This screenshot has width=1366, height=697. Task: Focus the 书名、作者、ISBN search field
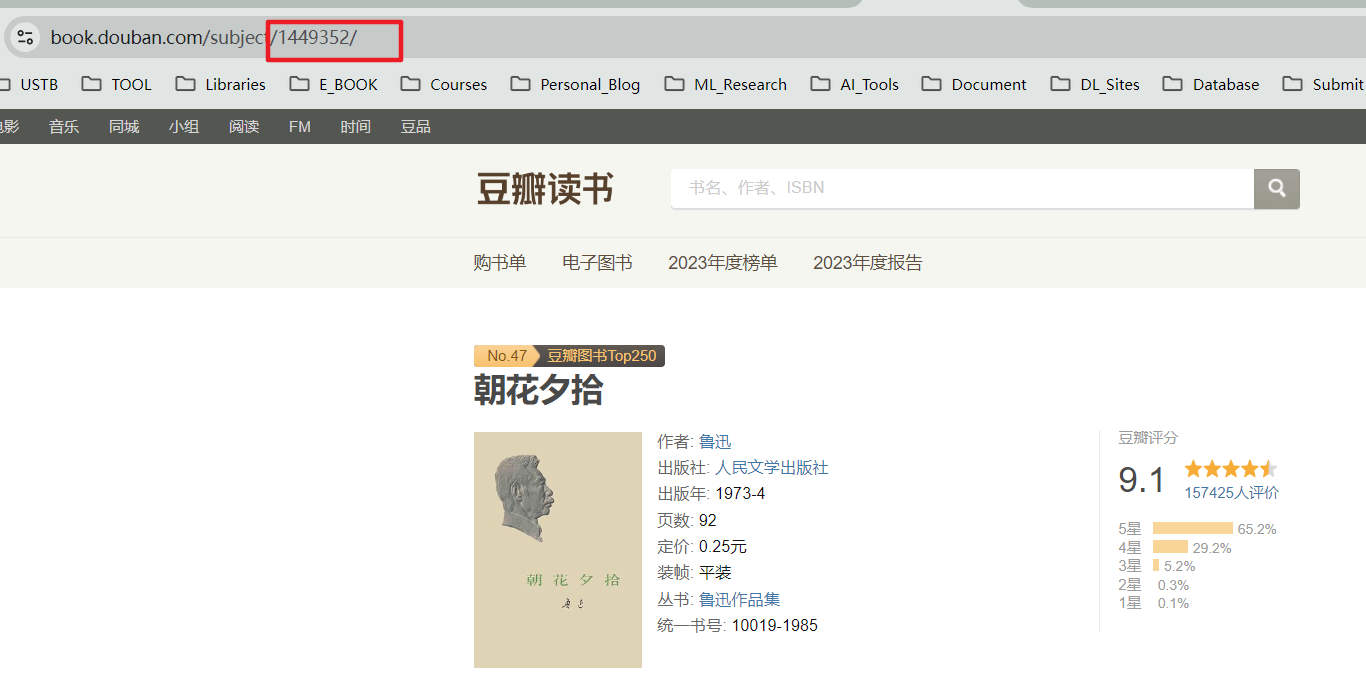tap(962, 188)
